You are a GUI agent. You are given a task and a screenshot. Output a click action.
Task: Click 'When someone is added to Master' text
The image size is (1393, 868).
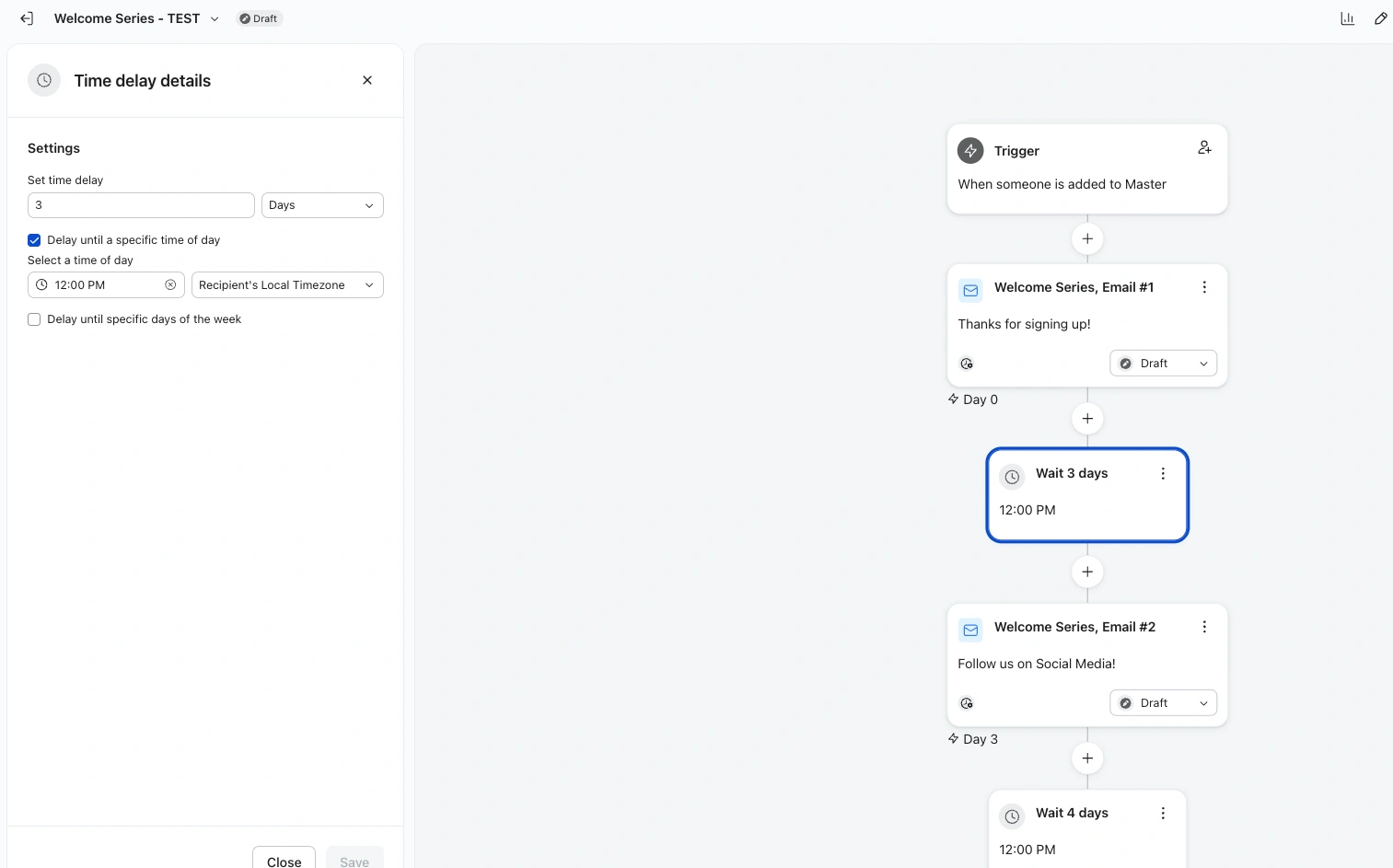click(x=1062, y=184)
